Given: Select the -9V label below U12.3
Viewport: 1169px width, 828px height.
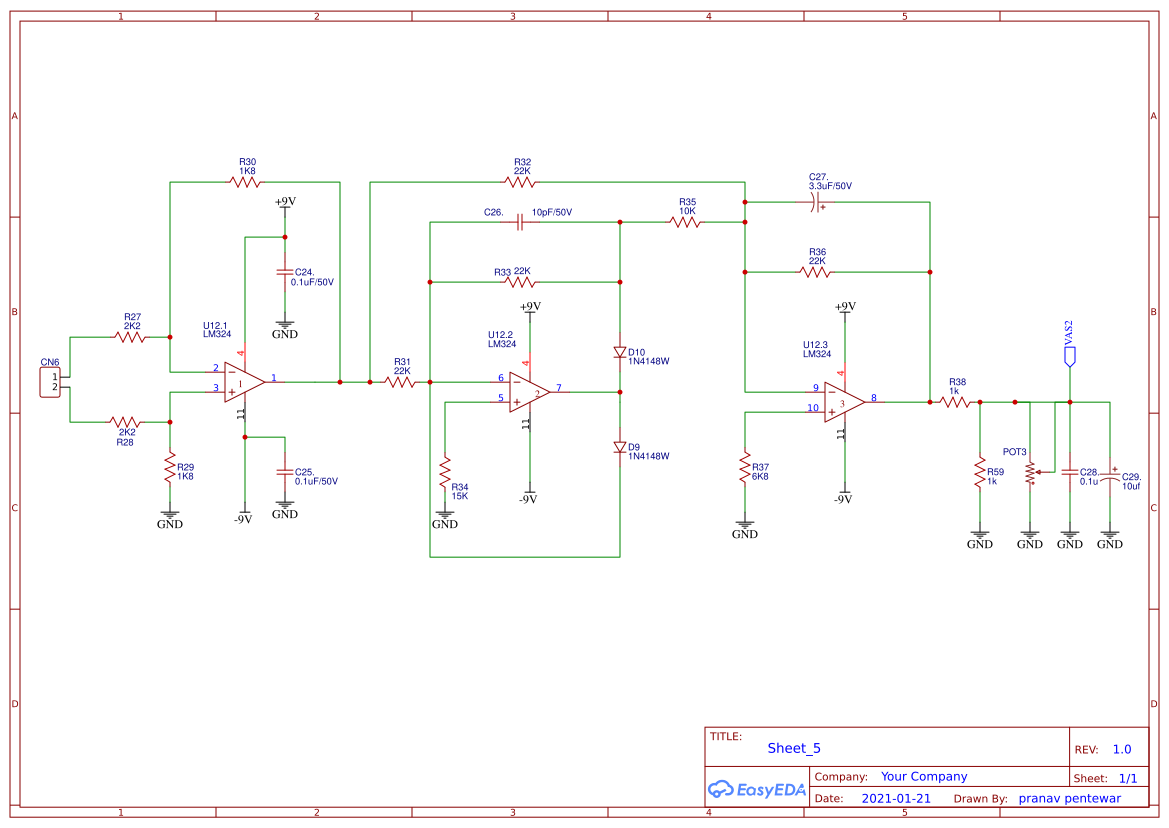Looking at the screenshot, I should (843, 499).
